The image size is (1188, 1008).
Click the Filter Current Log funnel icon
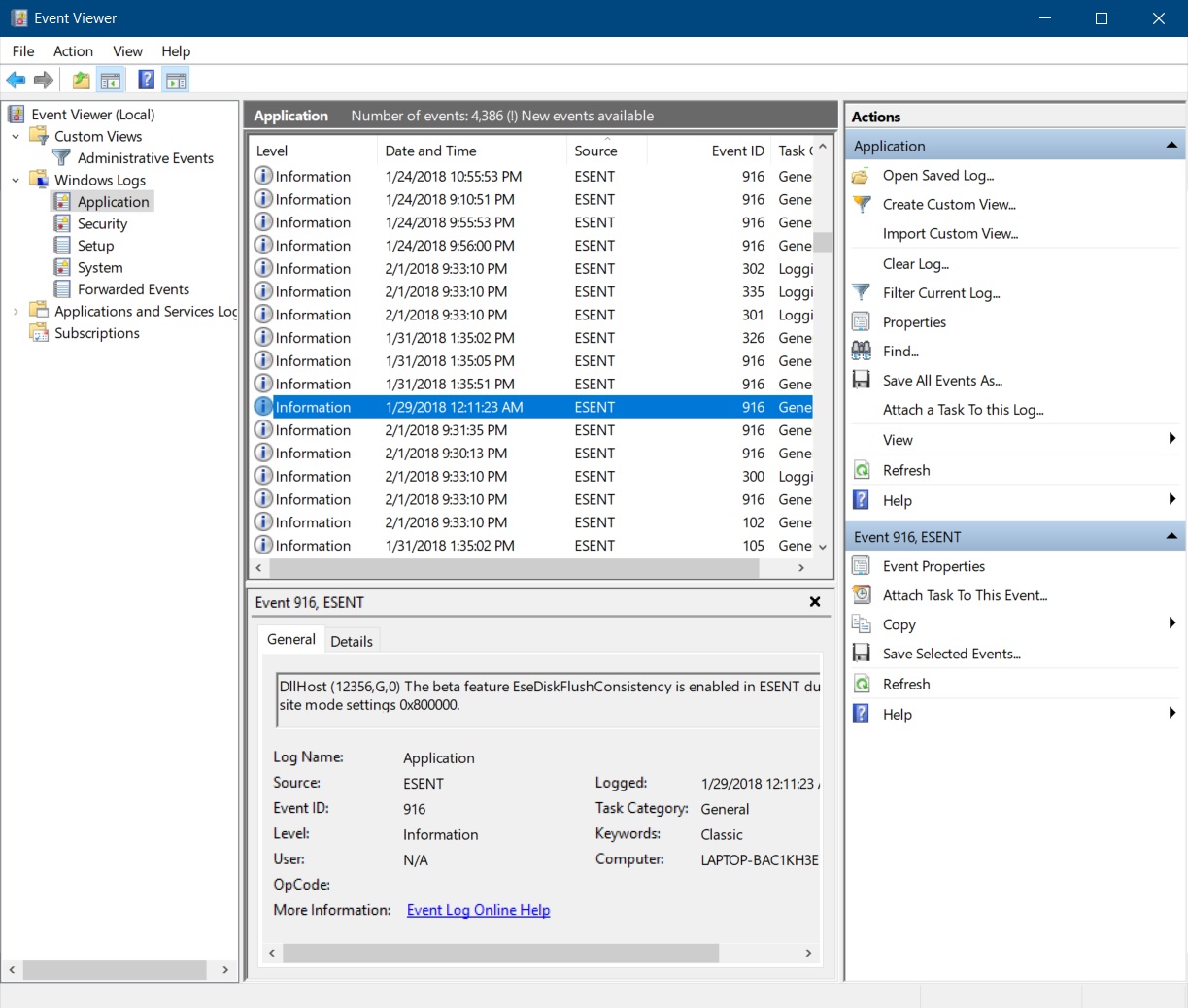click(861, 292)
